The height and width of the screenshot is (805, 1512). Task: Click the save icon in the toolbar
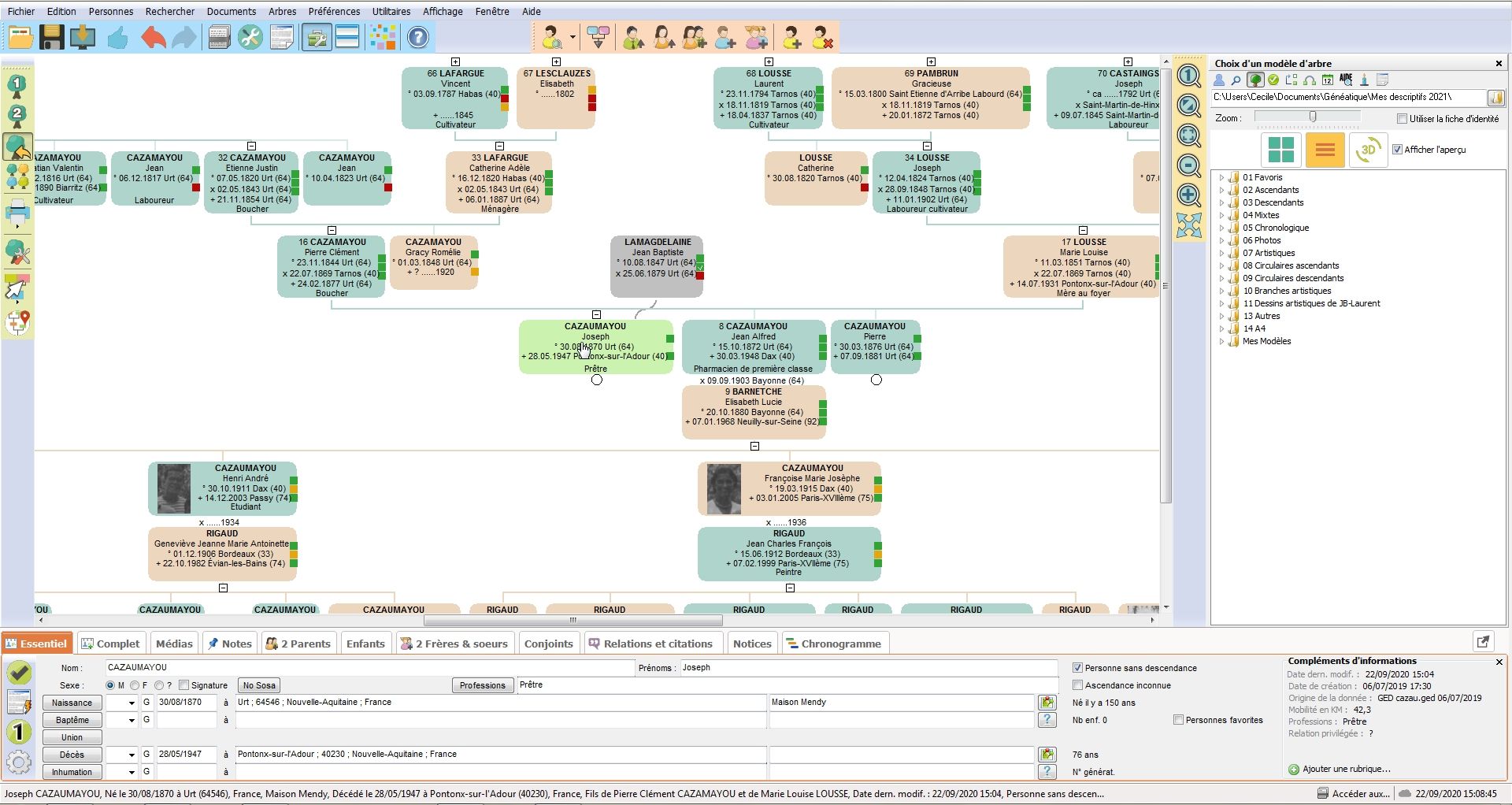click(52, 37)
